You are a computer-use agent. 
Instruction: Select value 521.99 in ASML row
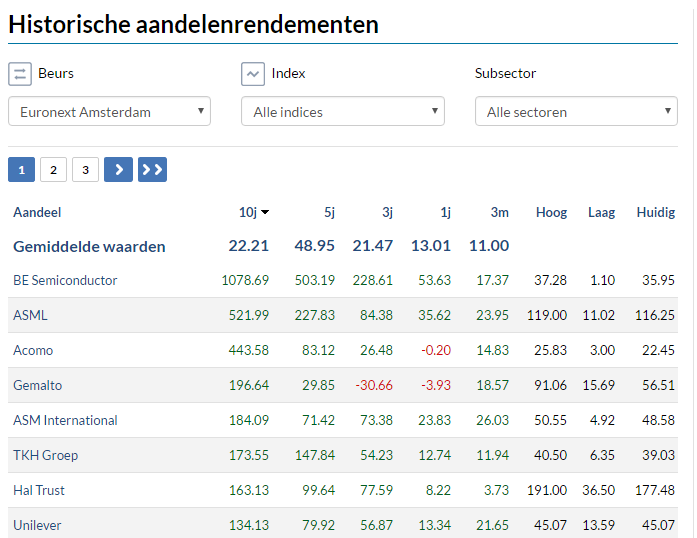249,315
